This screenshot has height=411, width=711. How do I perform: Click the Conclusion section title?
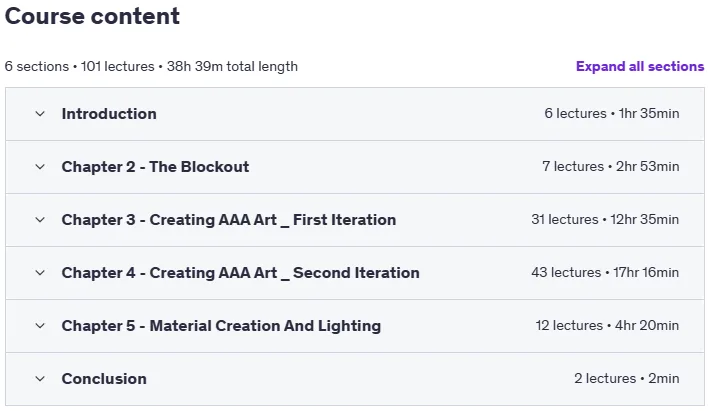(104, 379)
